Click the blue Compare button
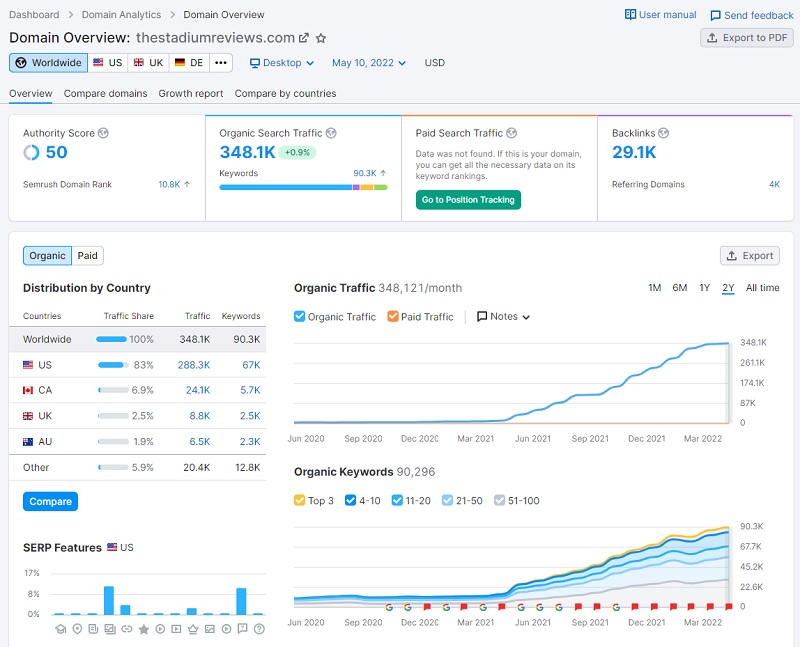Viewport: 800px width, 647px height. pos(51,502)
